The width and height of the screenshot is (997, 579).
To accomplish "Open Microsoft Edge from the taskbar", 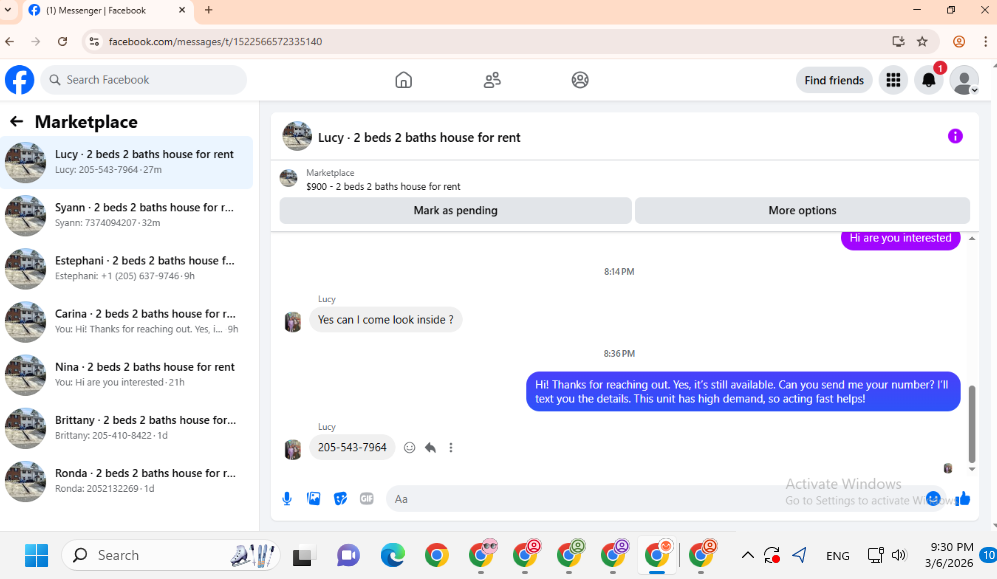I will point(392,555).
